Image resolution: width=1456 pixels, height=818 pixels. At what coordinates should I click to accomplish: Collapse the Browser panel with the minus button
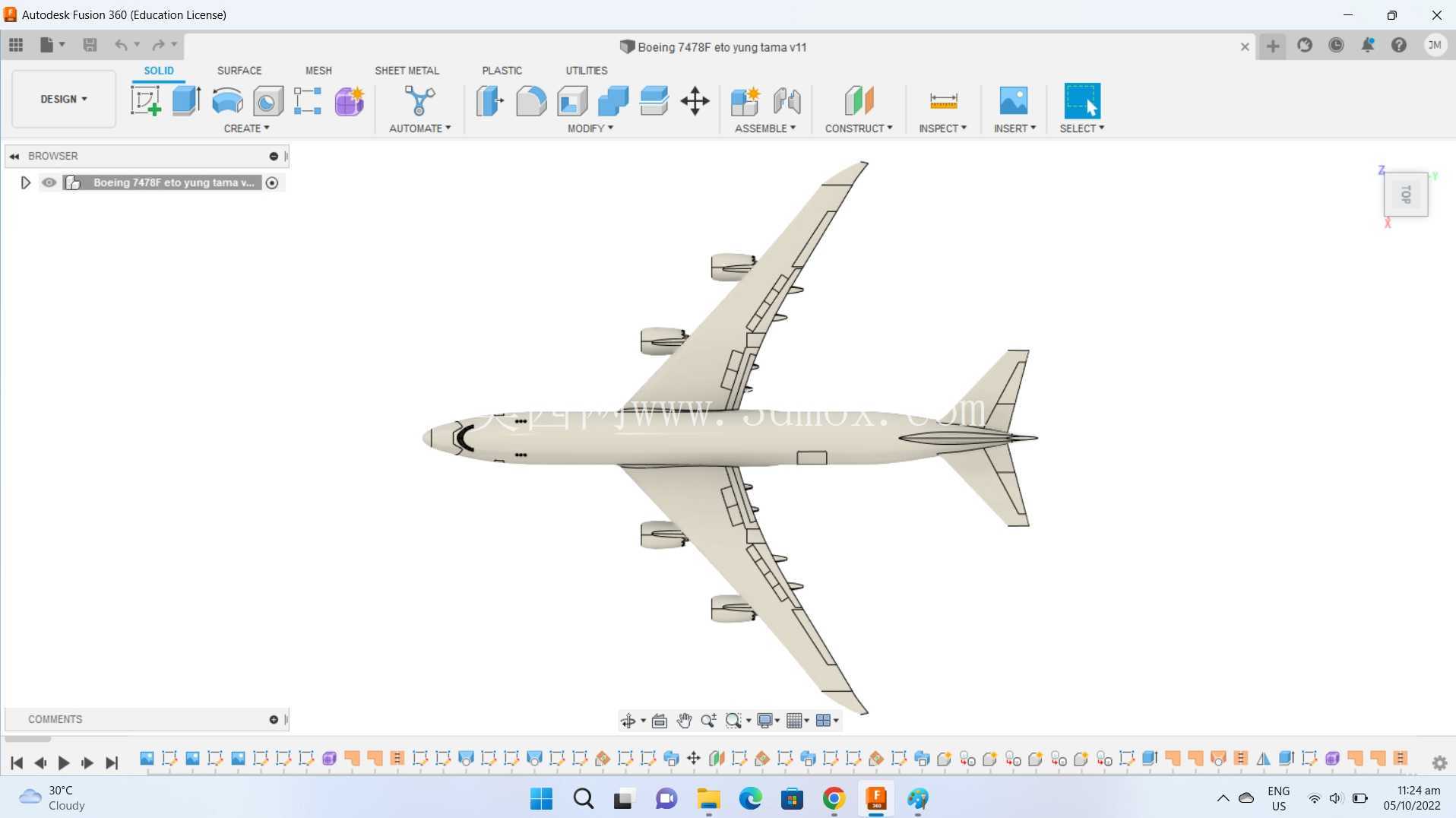pyautogui.click(x=274, y=156)
